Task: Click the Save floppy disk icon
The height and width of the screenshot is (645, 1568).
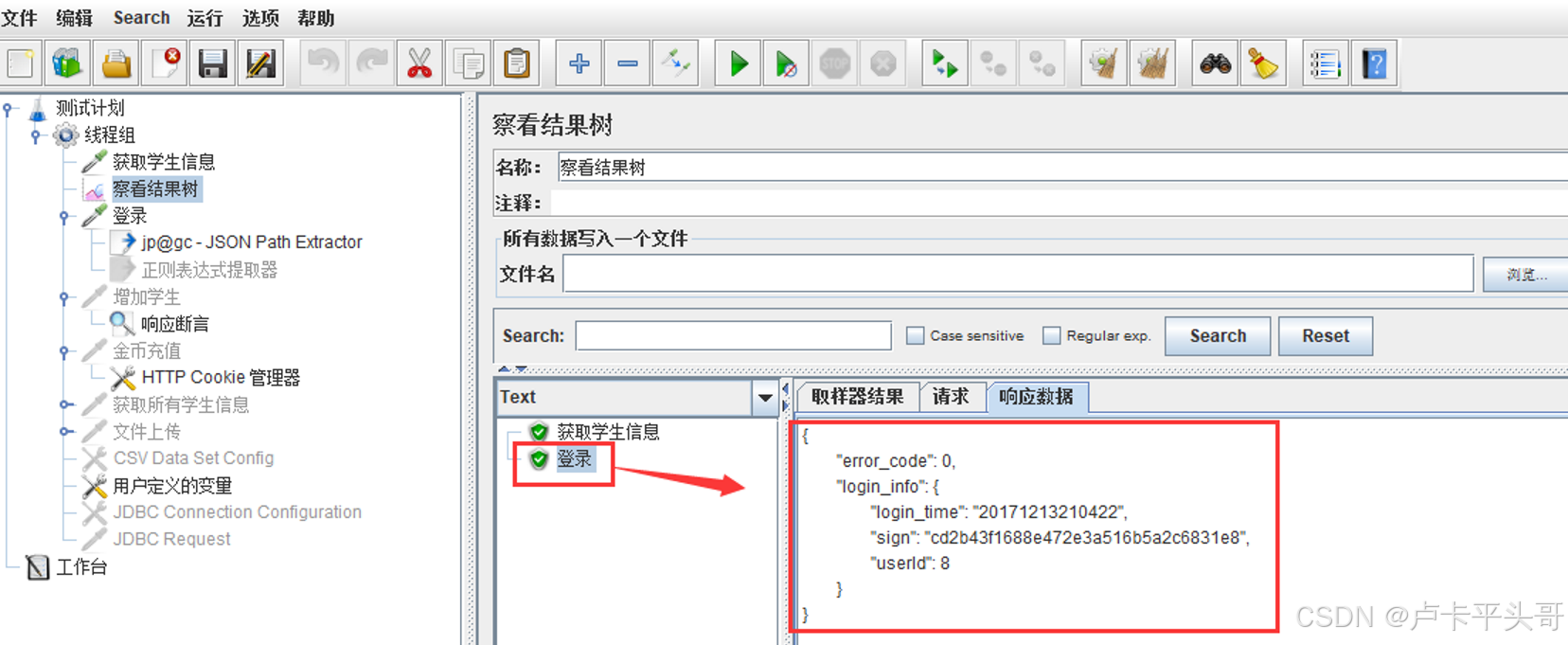Action: click(213, 63)
